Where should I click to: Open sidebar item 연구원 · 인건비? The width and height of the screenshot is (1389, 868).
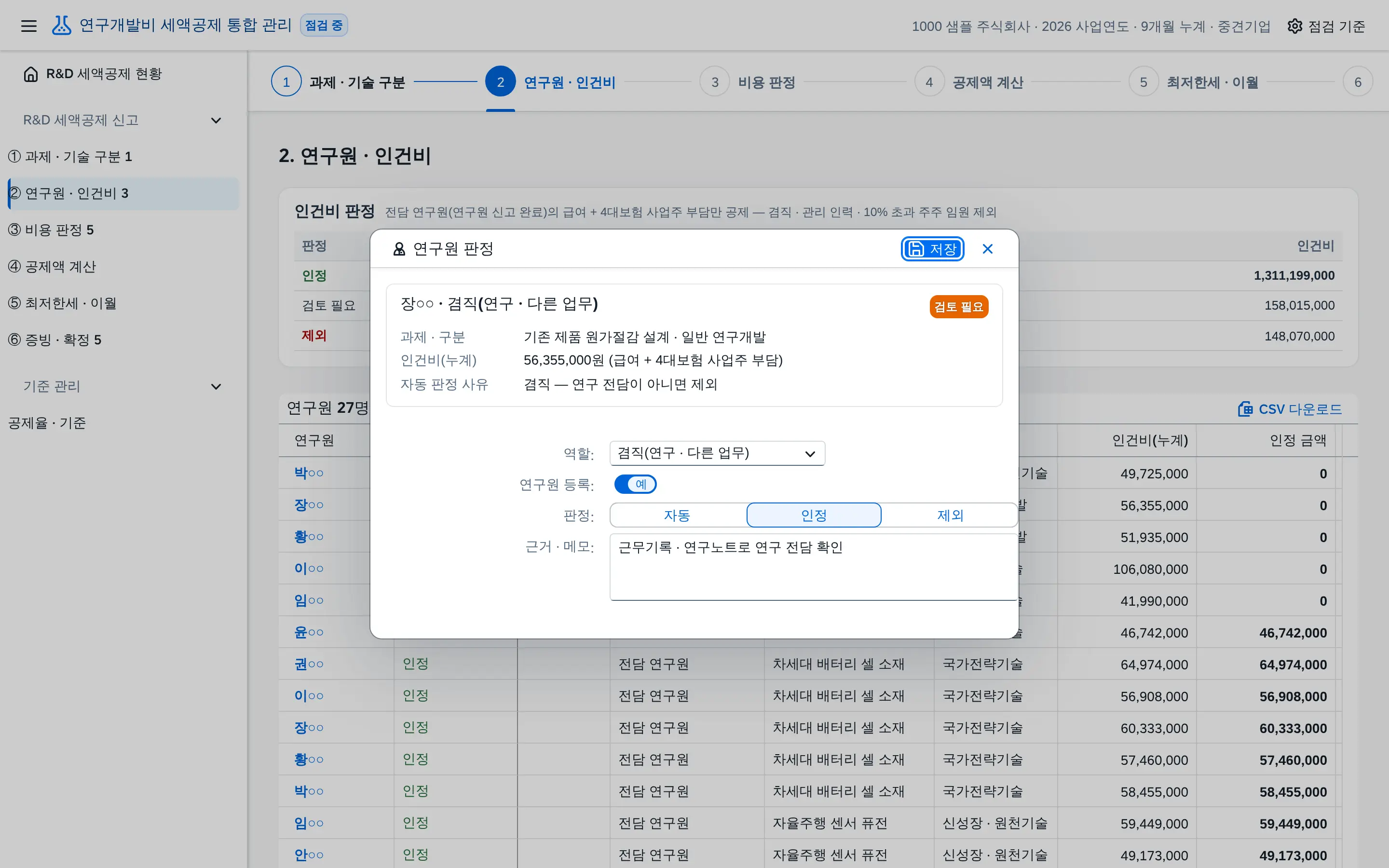tap(123, 193)
